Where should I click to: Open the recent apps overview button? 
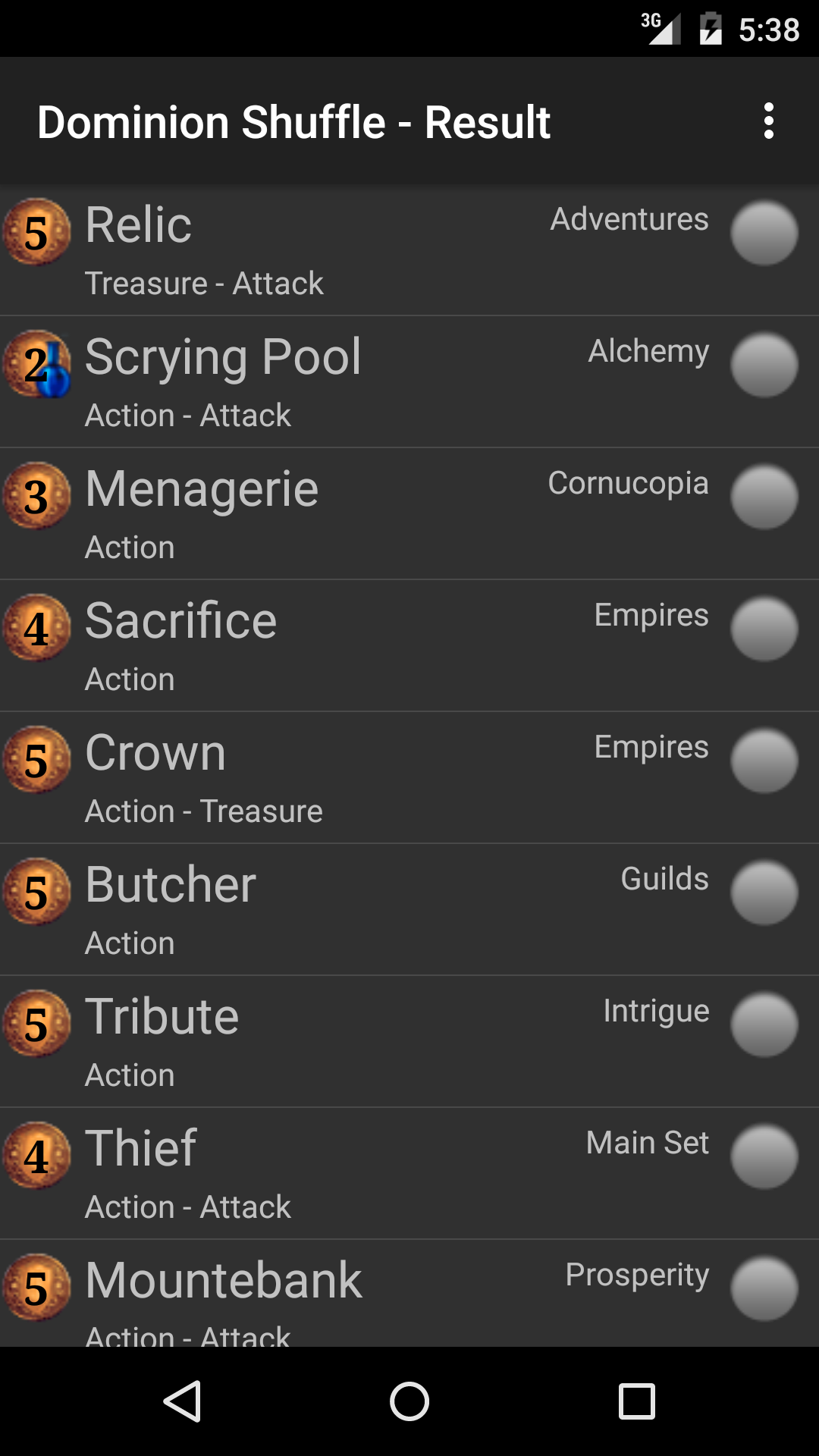pos(637,1401)
